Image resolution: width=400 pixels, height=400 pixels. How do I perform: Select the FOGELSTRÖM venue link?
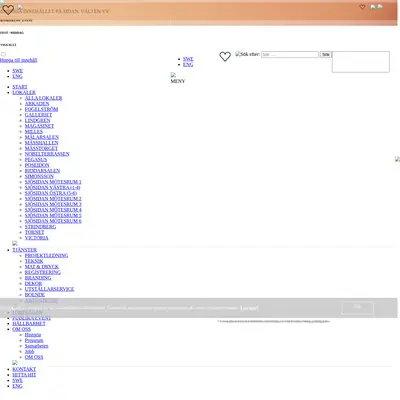pyautogui.click(x=41, y=109)
